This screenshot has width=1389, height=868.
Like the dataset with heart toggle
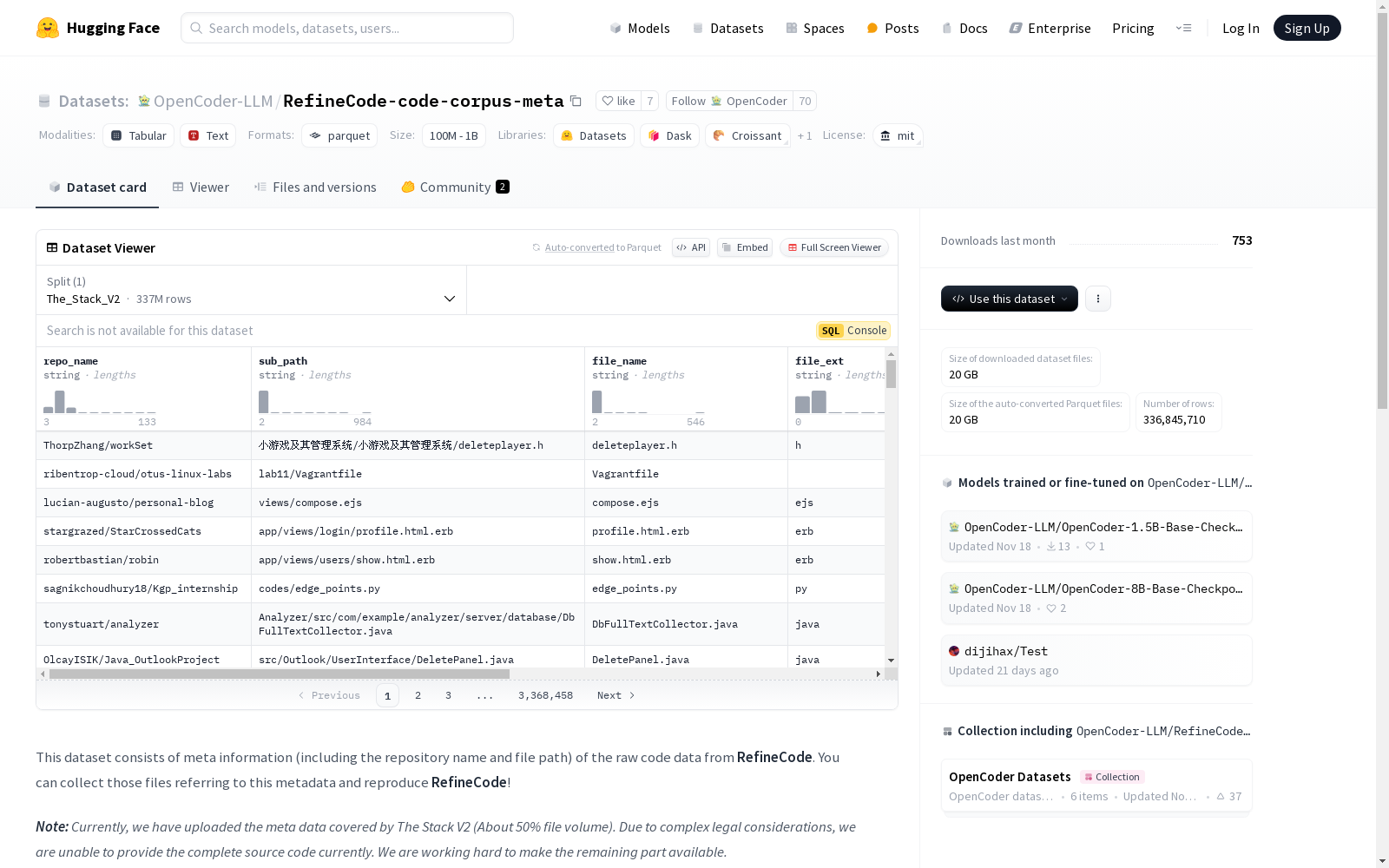click(618, 101)
